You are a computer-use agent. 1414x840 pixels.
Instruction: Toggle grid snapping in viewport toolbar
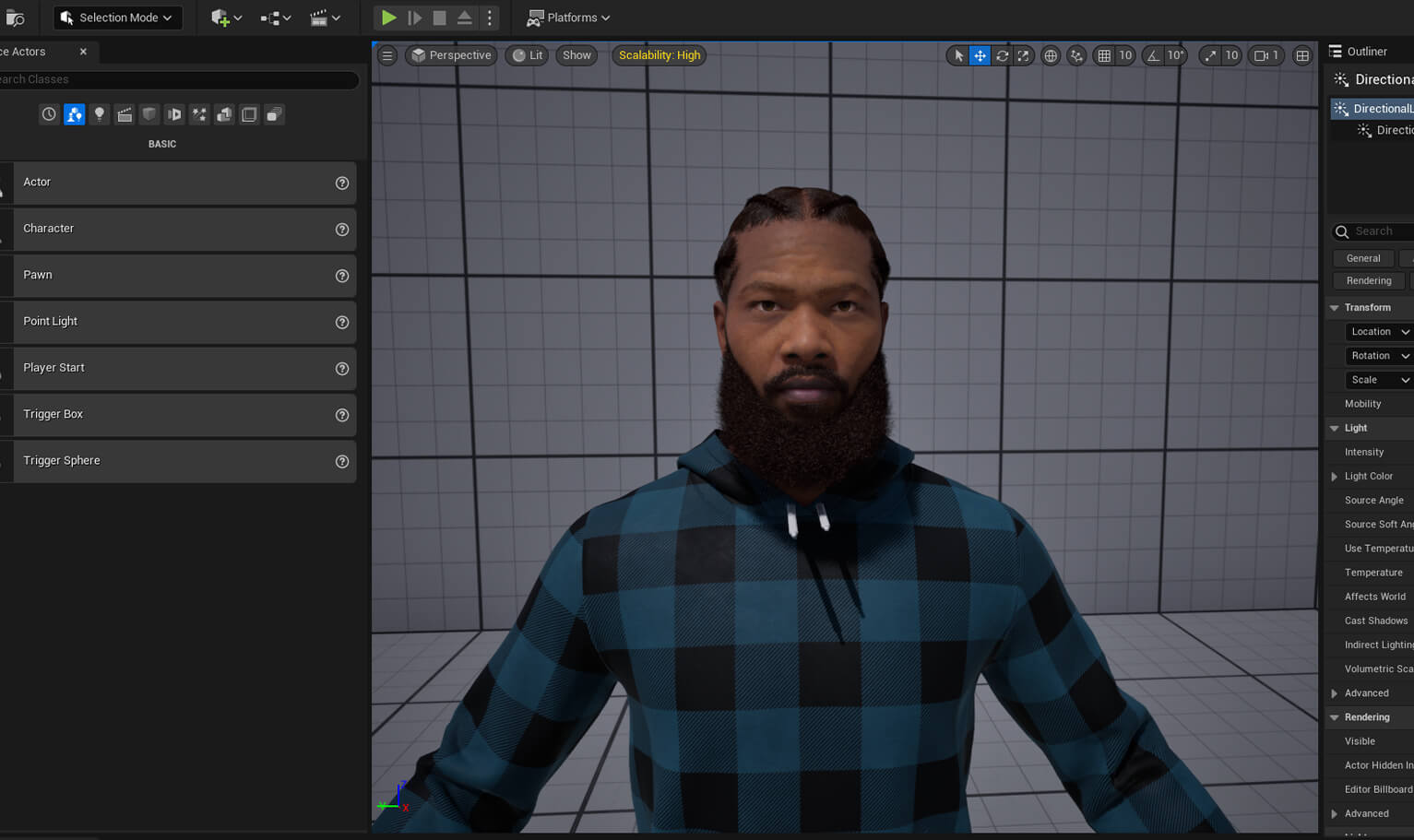[1104, 56]
